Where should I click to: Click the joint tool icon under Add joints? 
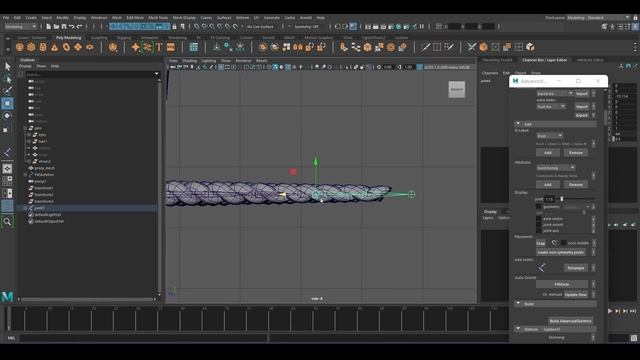click(x=542, y=268)
